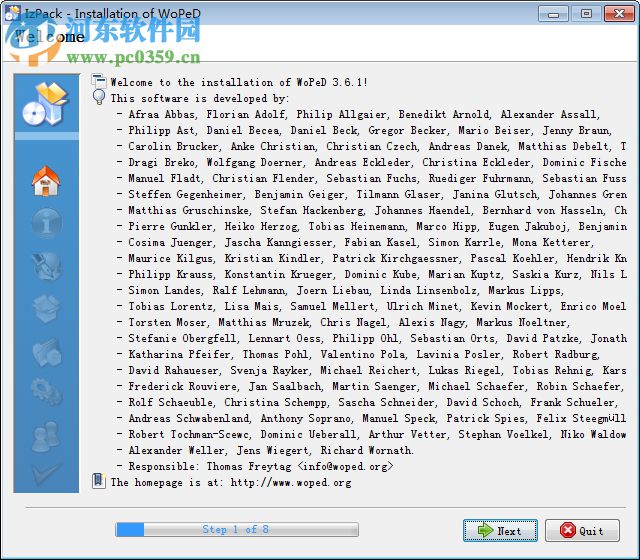Click the 'Responsible: Thomas Freytag' line
Screen dimensions: 640x560
pos(255,467)
